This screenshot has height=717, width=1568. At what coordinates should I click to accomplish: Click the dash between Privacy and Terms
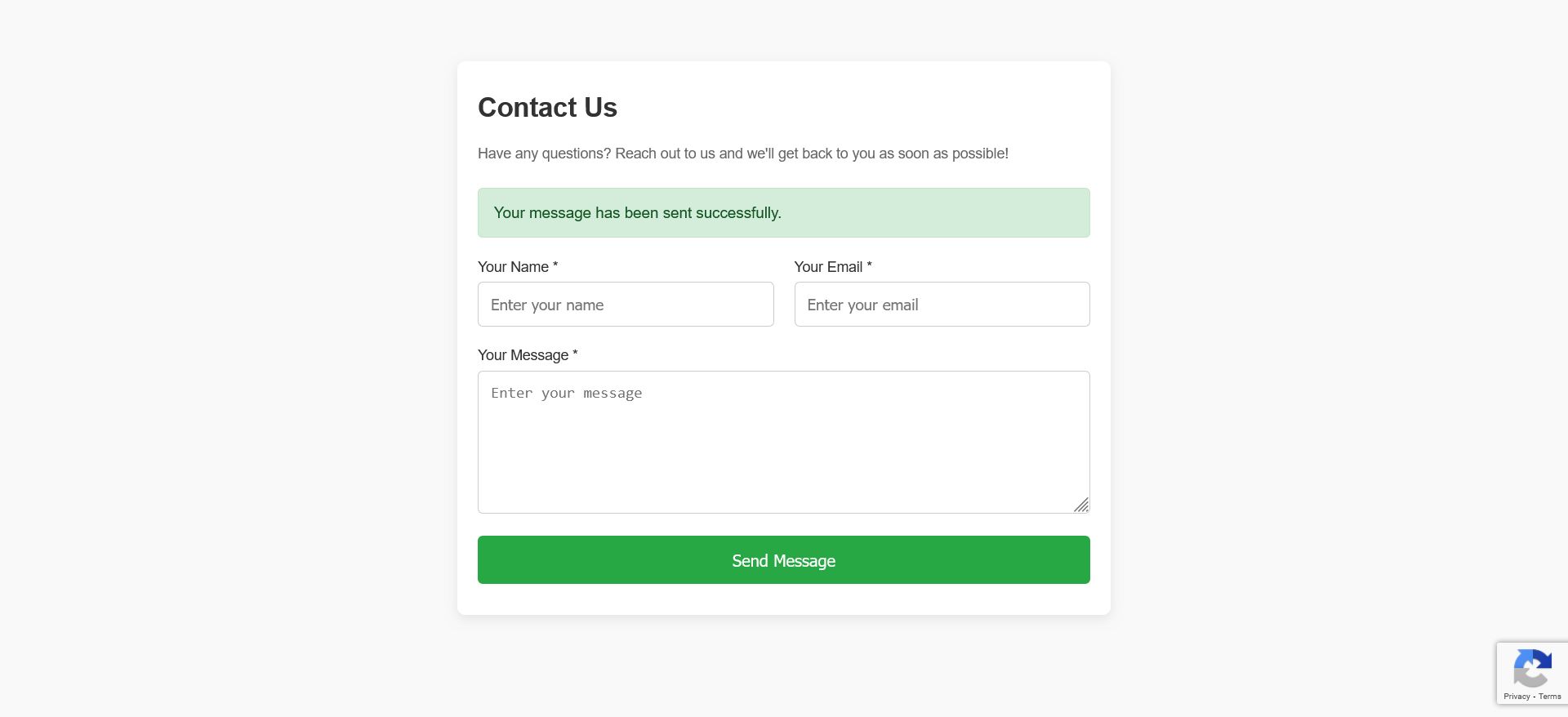(x=1535, y=697)
